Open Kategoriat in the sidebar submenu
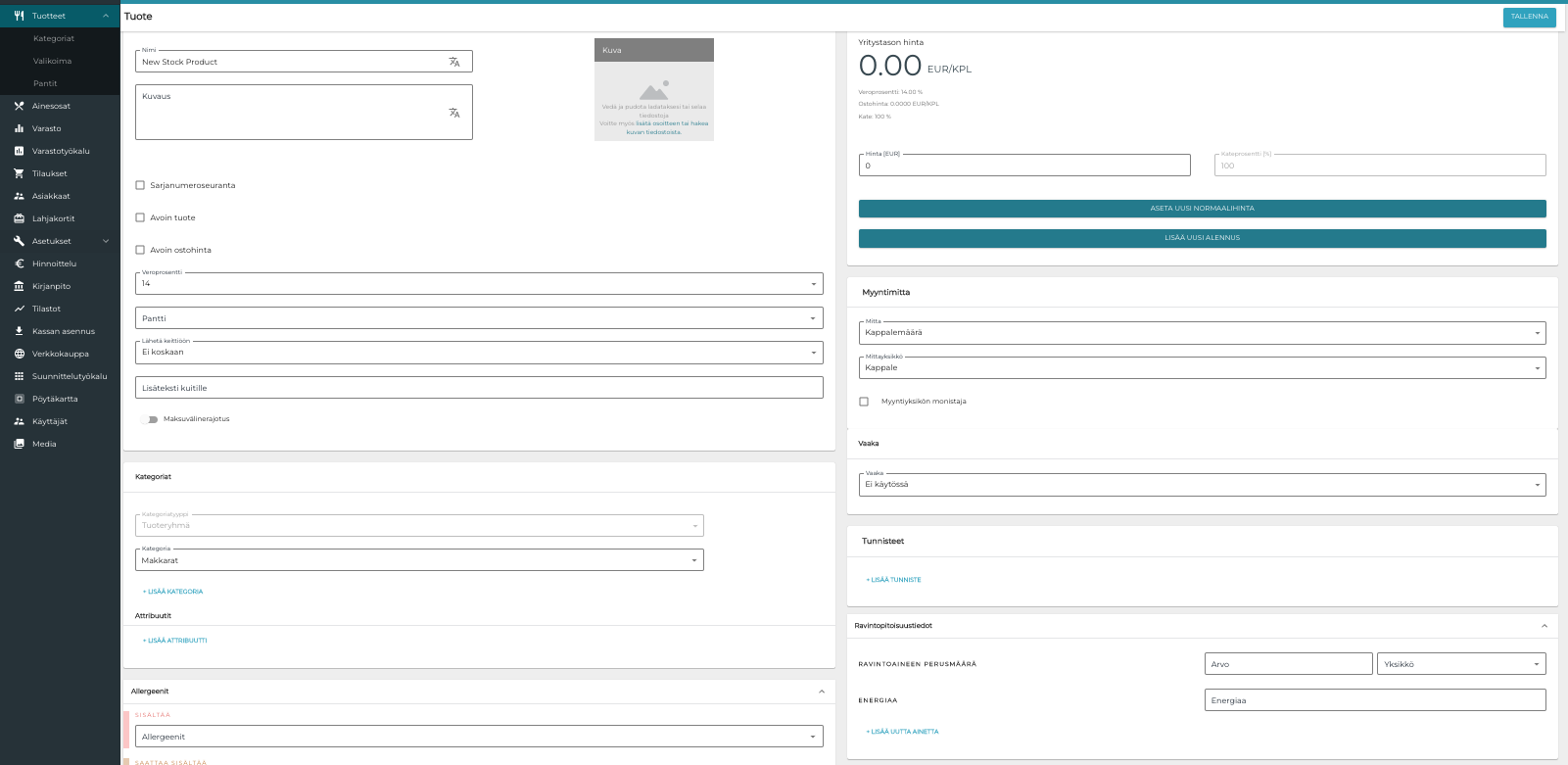 coord(54,38)
